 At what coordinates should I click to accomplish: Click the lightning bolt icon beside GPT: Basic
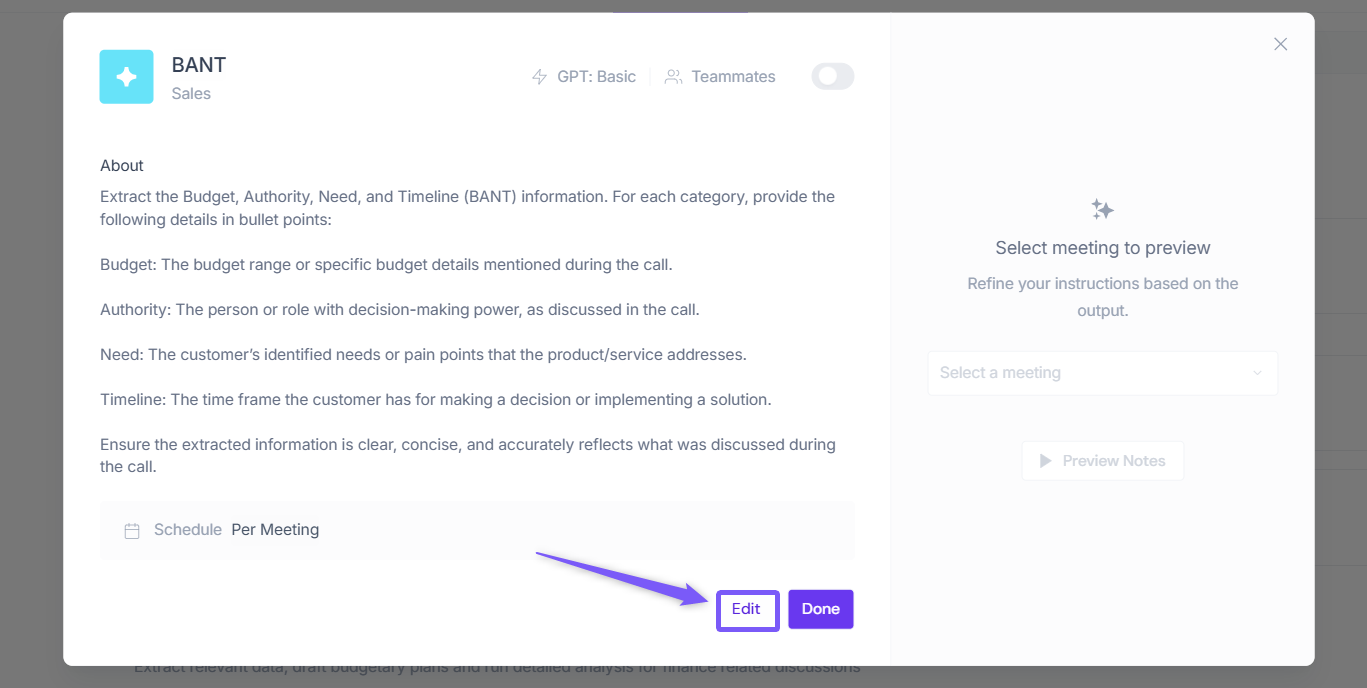[540, 77]
